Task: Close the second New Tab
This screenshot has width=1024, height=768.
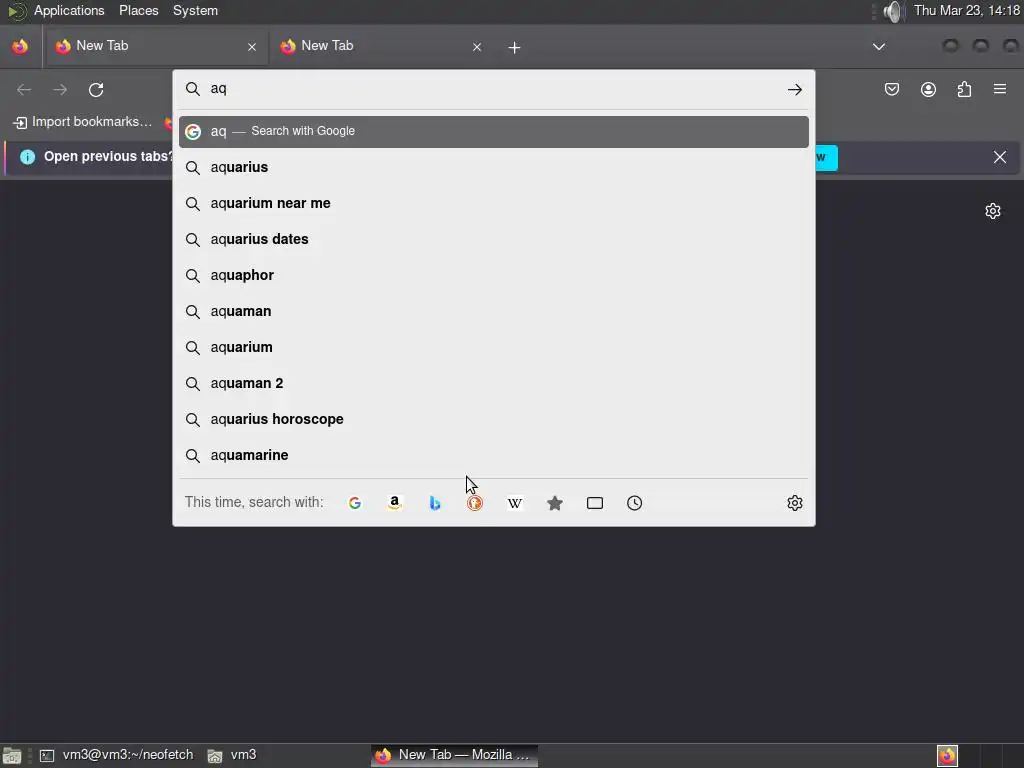Action: (x=477, y=47)
